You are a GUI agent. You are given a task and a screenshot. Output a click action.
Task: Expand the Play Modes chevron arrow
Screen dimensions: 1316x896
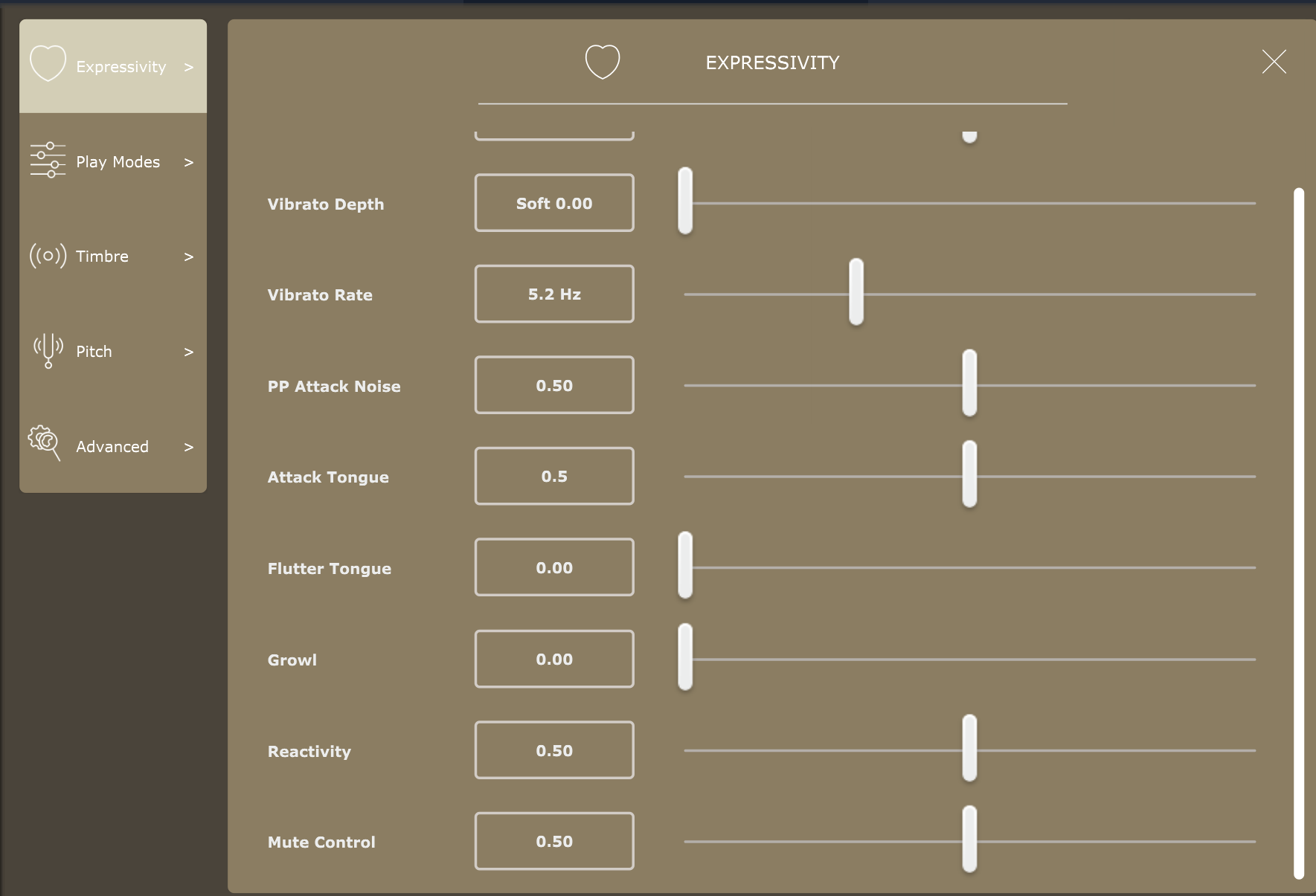[188, 162]
